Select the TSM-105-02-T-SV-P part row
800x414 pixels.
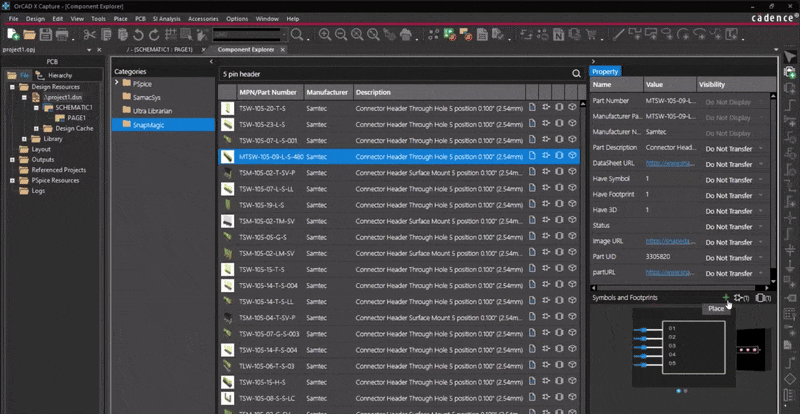point(399,173)
